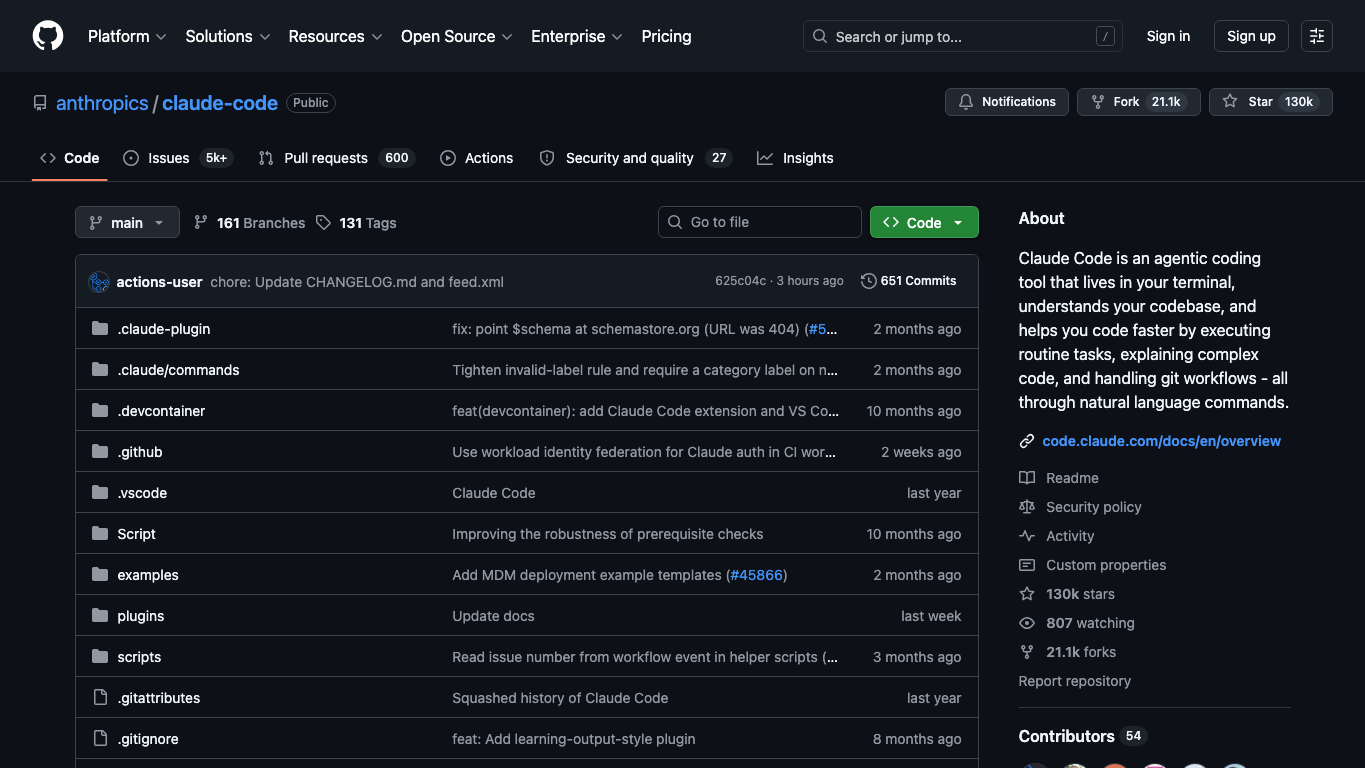Click the star icon beside 130k stars
This screenshot has height=768, width=1365.
click(x=1027, y=594)
